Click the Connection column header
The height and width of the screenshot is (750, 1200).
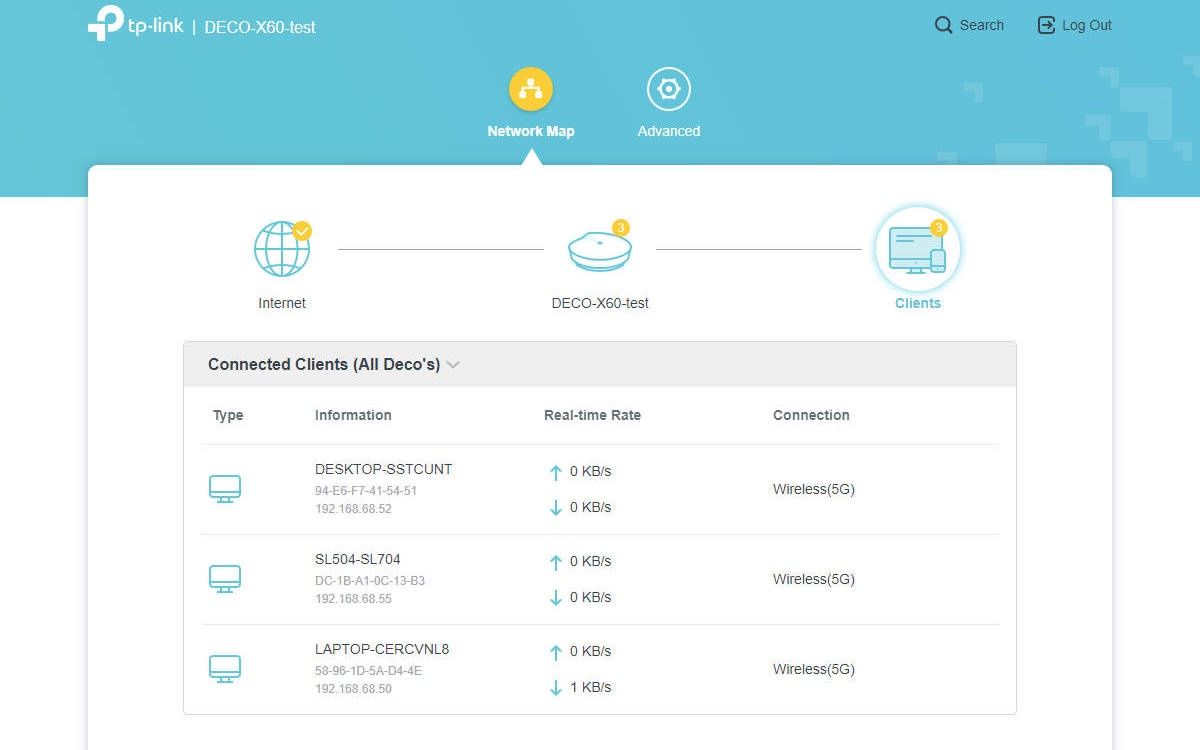click(811, 415)
